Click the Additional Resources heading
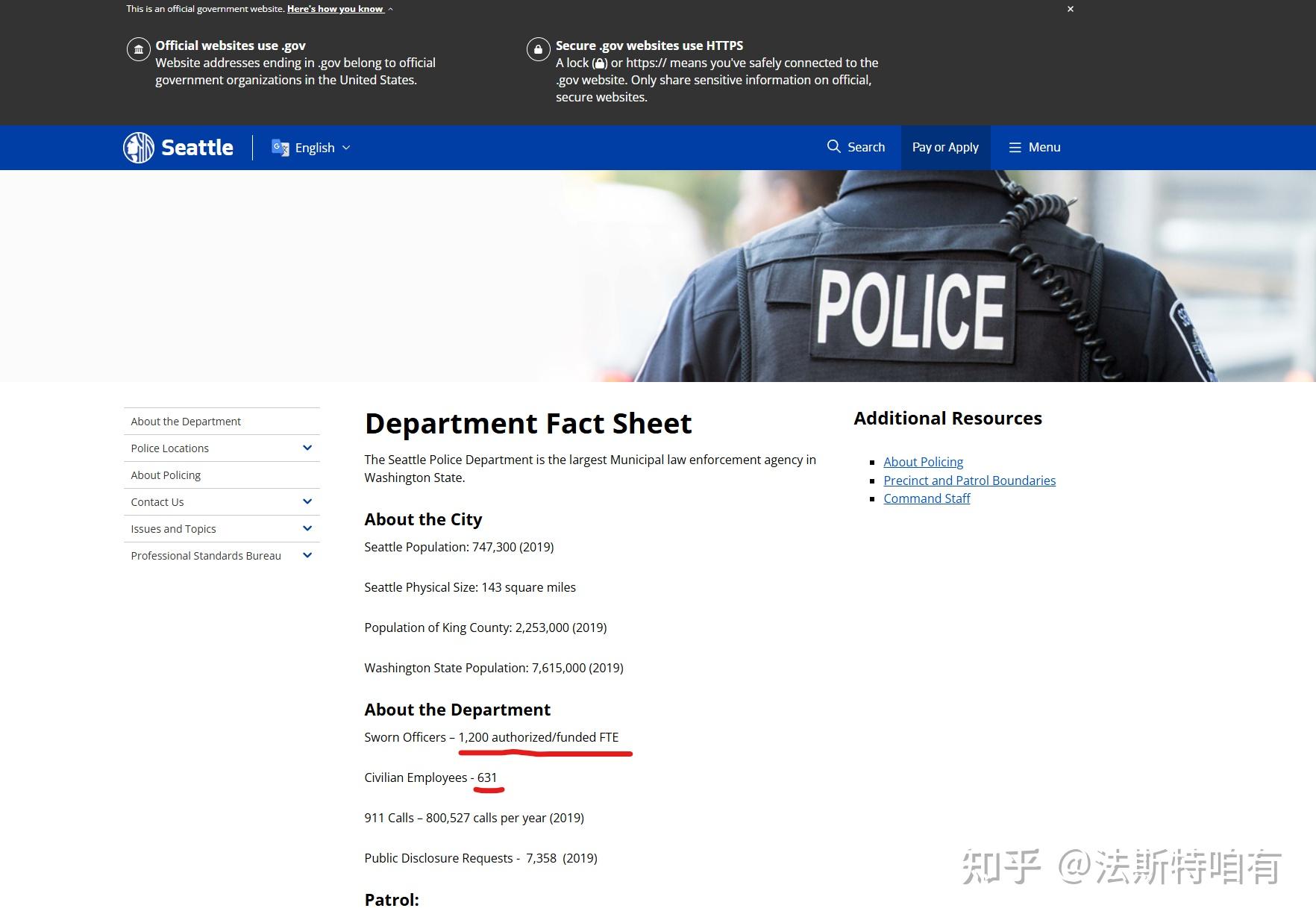The width and height of the screenshot is (1316, 920). pos(947,419)
